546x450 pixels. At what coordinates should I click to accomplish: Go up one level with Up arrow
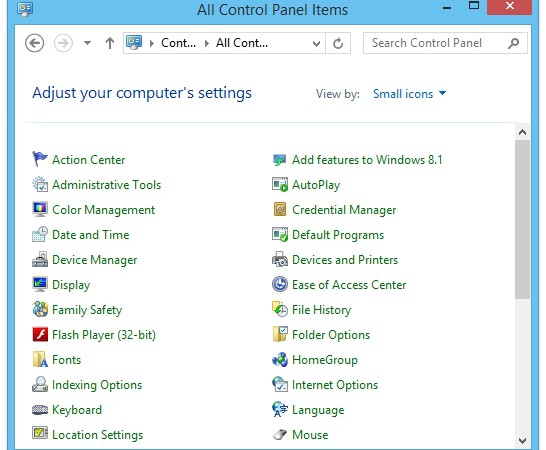[110, 43]
